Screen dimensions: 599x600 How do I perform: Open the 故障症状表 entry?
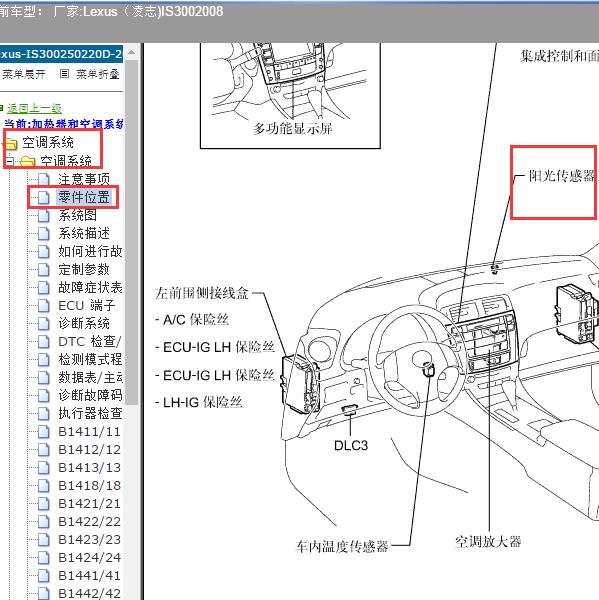[x=90, y=287]
